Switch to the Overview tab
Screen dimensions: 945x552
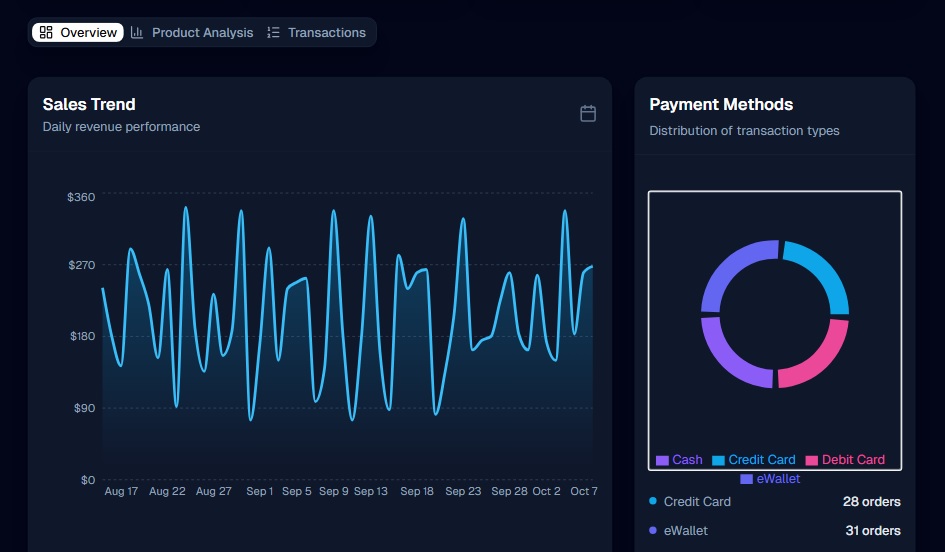click(x=78, y=33)
